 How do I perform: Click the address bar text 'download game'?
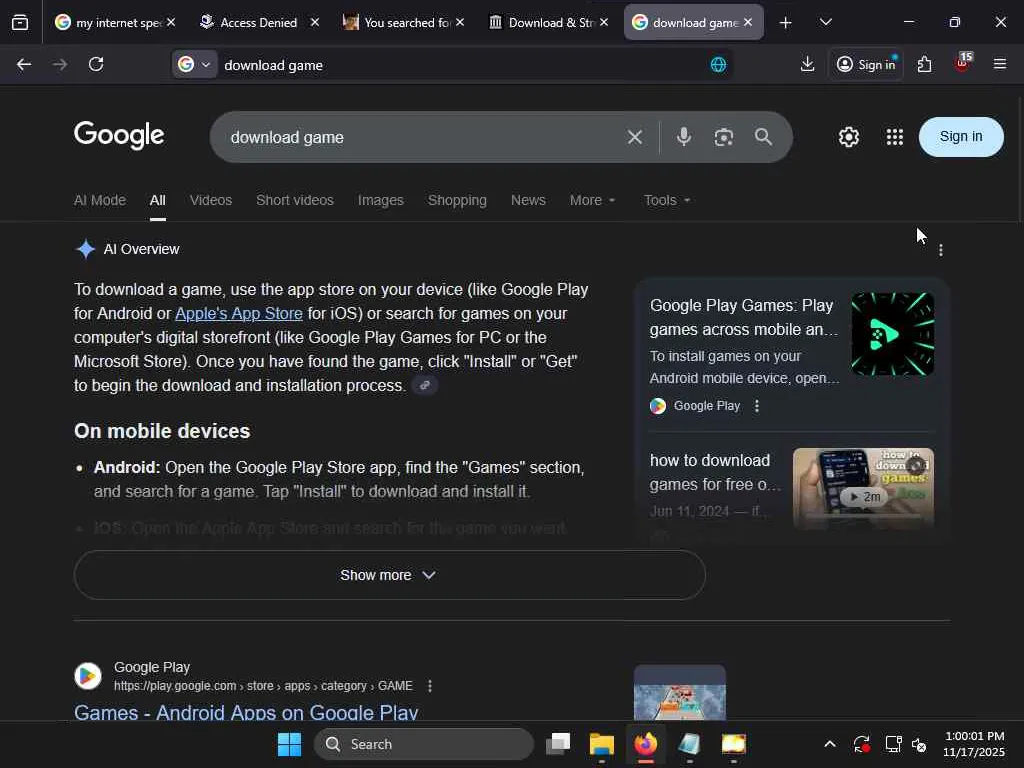[x=274, y=65]
